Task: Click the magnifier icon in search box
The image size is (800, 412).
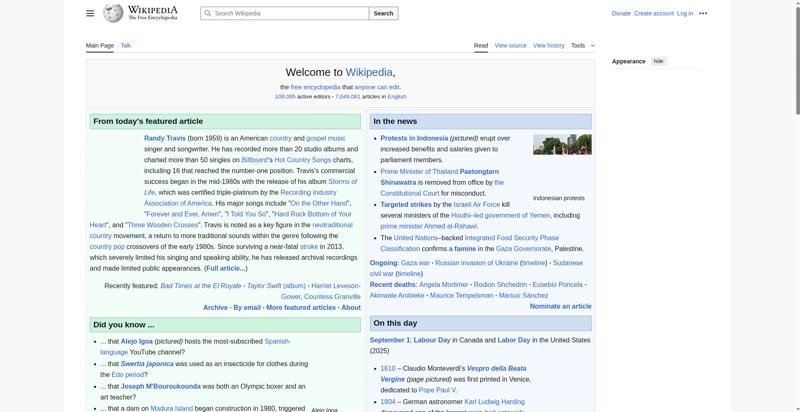Action: click(207, 13)
